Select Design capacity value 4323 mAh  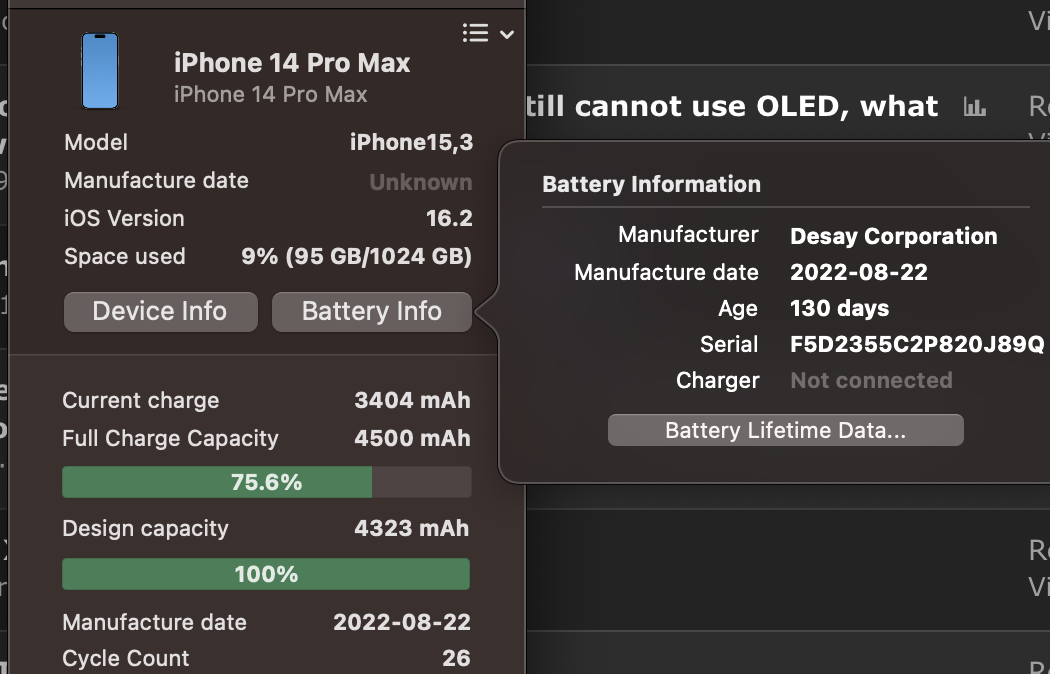[411, 528]
